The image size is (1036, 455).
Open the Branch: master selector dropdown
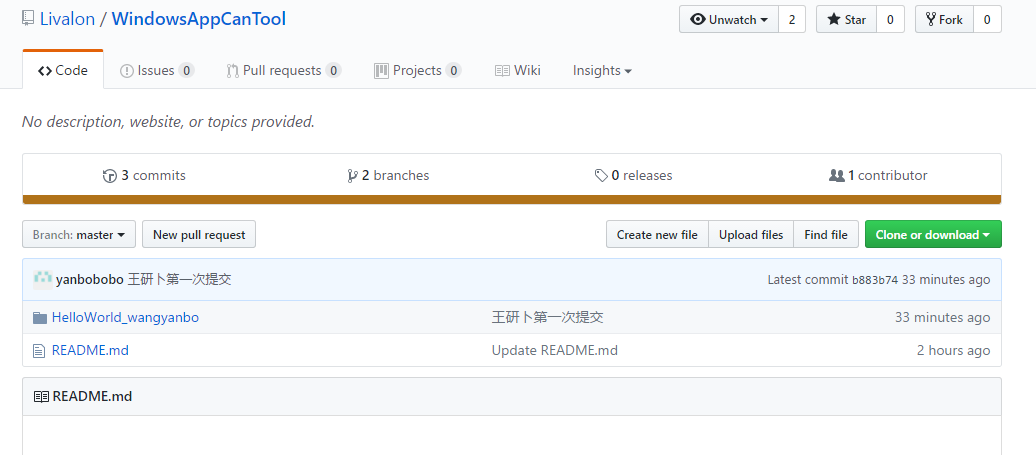(x=79, y=234)
